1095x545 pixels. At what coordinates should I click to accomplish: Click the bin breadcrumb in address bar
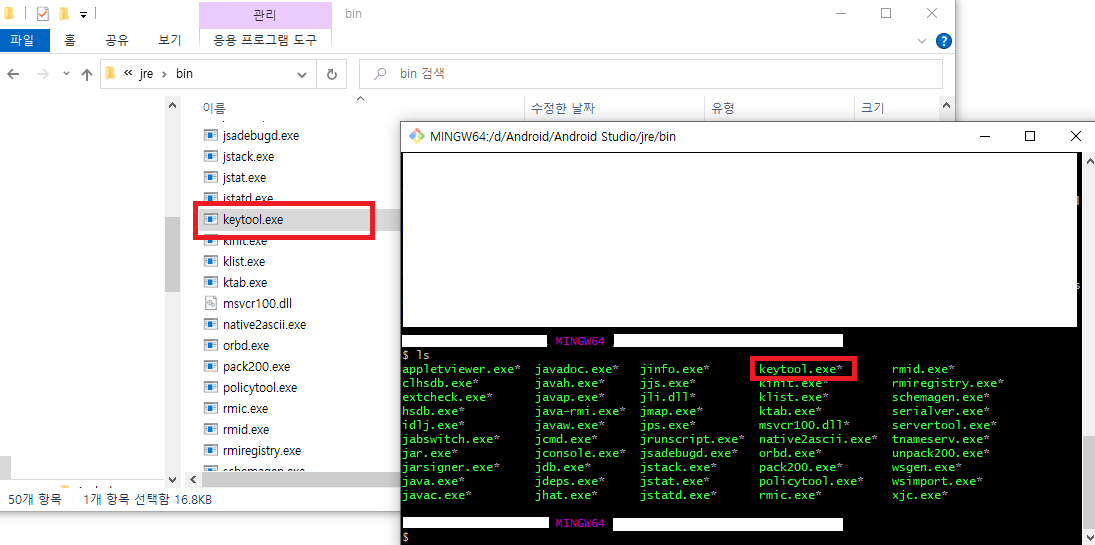coord(184,73)
